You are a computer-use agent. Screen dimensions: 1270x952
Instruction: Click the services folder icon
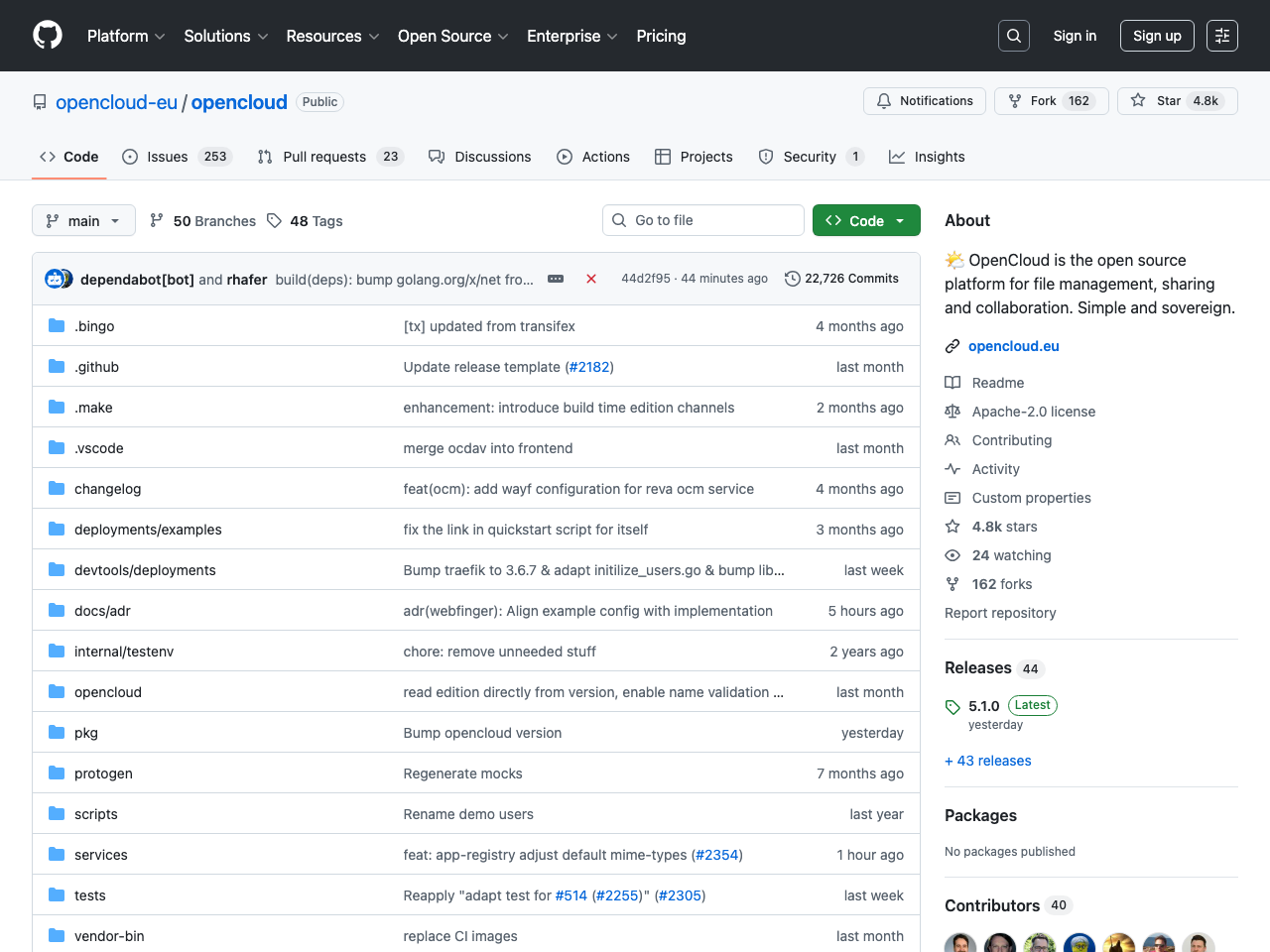56,854
